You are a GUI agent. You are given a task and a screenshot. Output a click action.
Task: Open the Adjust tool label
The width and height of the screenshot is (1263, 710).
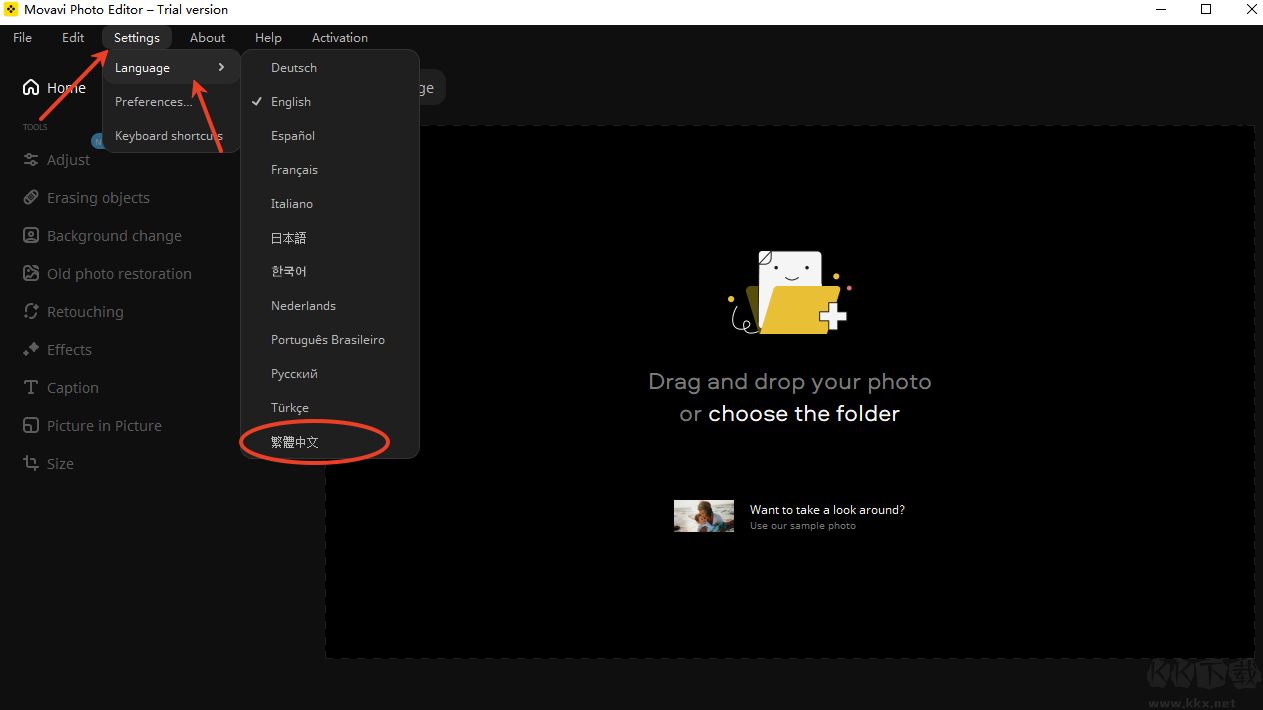pyautogui.click(x=68, y=160)
